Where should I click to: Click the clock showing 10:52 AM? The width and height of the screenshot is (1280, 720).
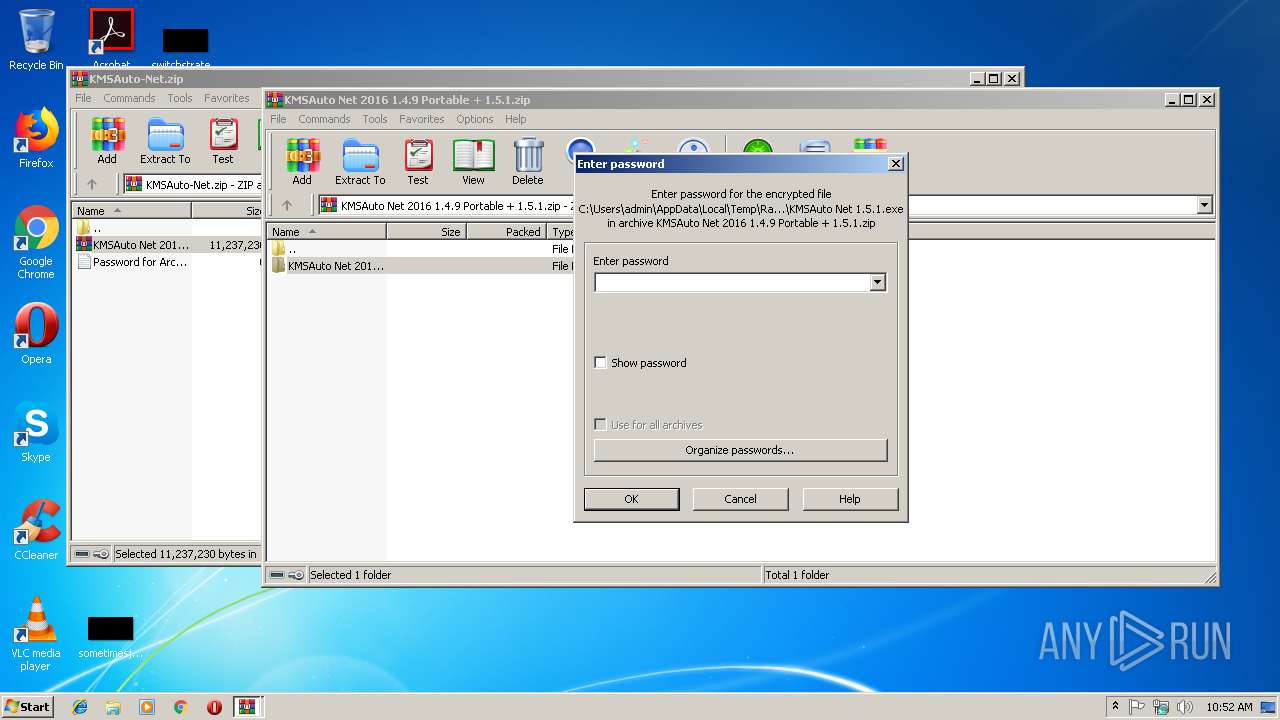click(x=1229, y=707)
